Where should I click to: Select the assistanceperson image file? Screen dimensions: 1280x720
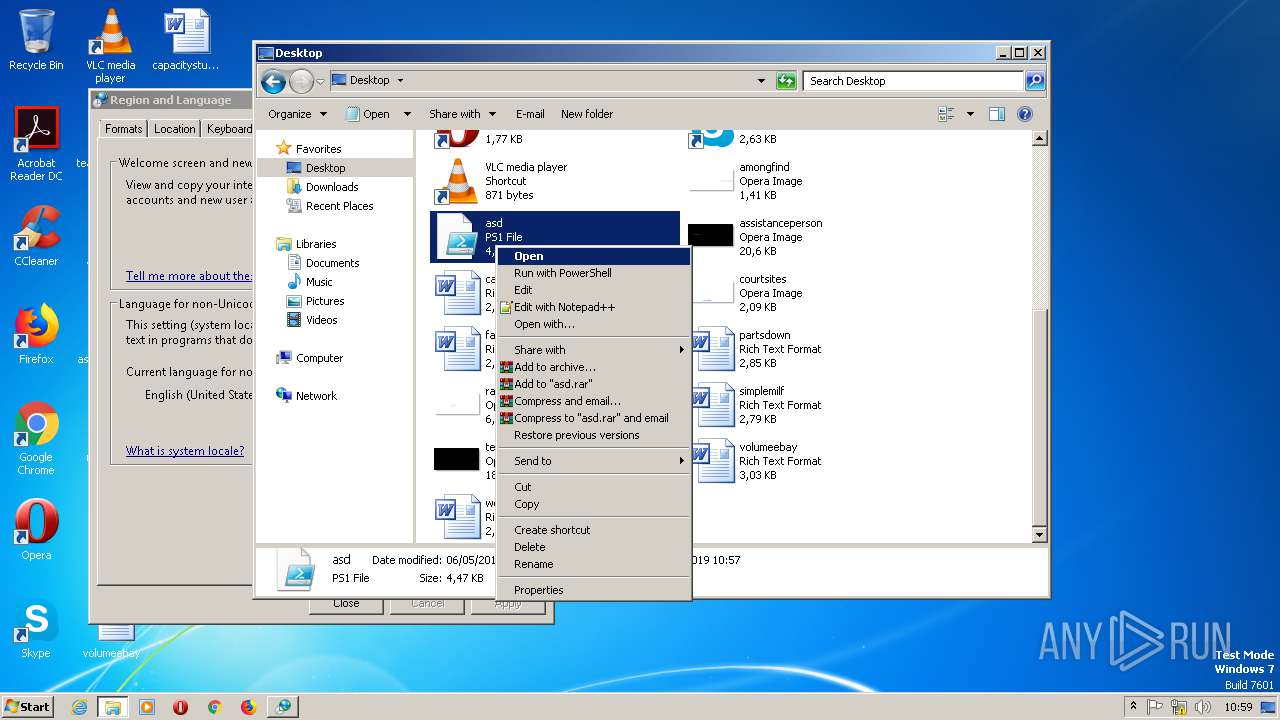point(809,237)
